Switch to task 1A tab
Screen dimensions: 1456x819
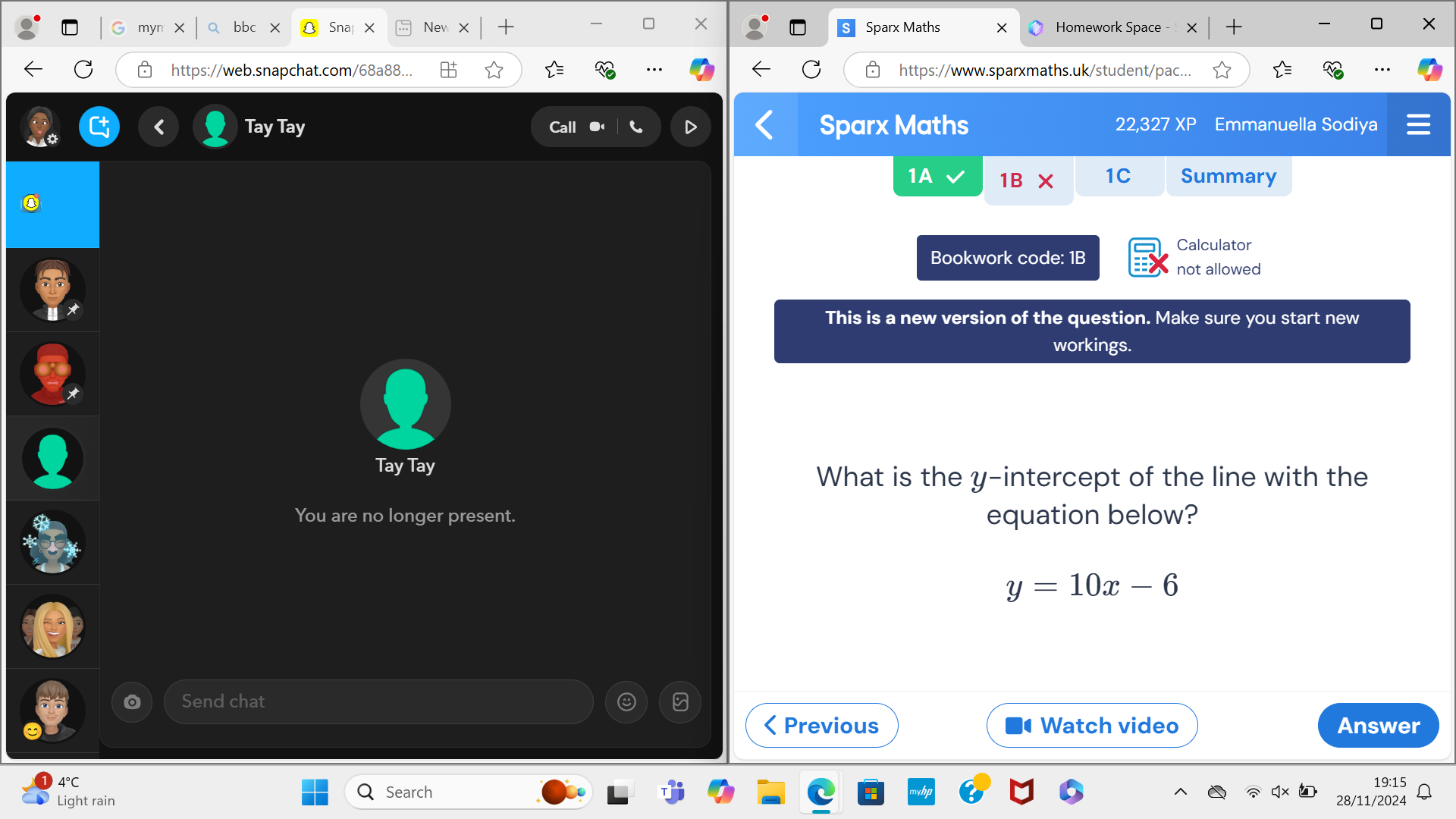tap(937, 176)
